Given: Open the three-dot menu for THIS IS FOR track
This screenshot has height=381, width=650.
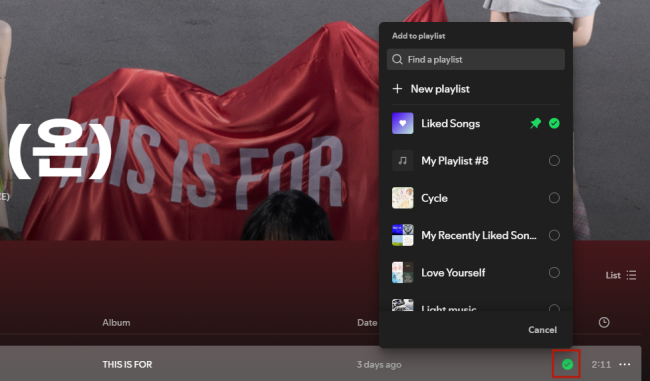Looking at the screenshot, I should click(625, 364).
